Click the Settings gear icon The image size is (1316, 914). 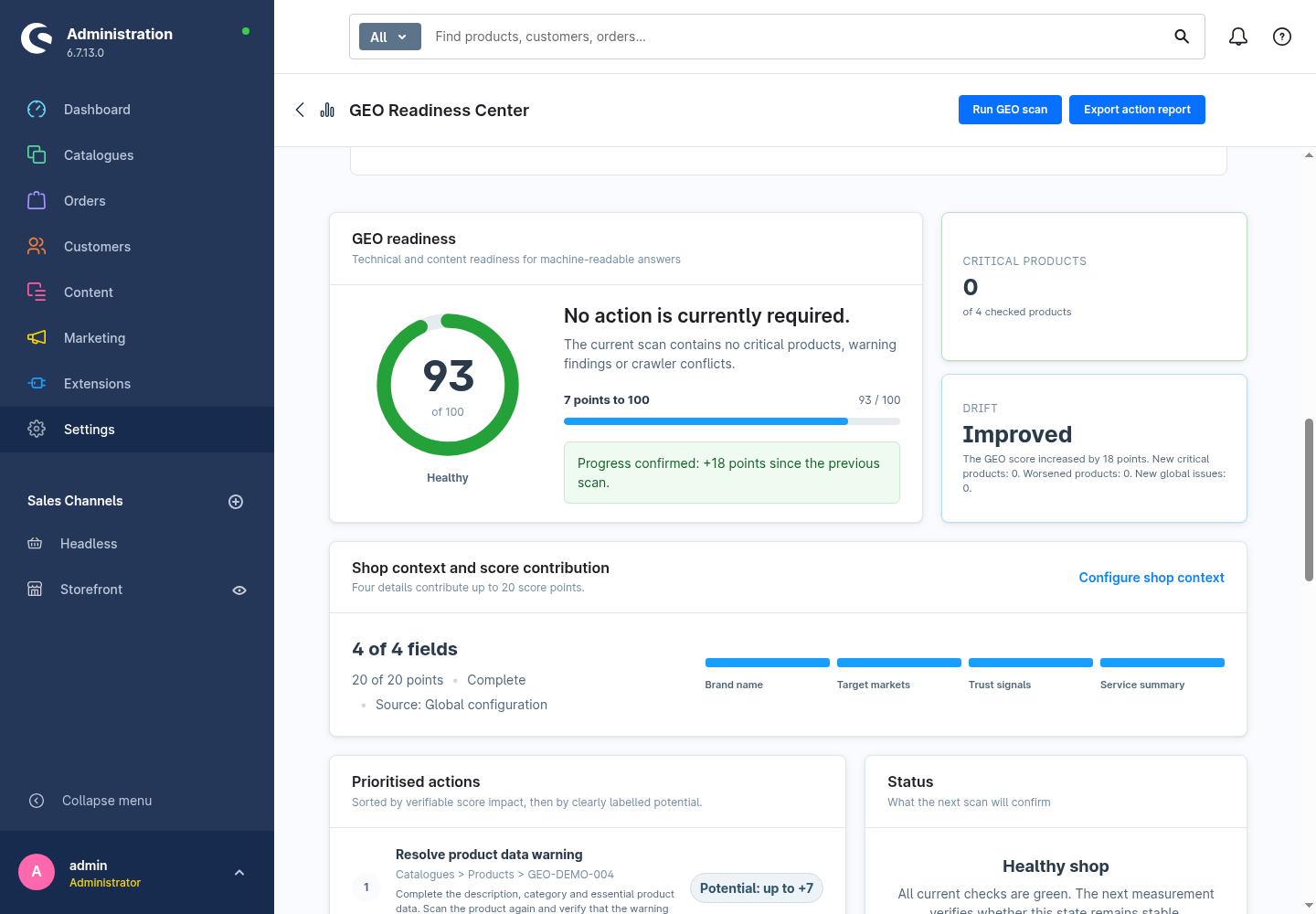click(x=37, y=430)
